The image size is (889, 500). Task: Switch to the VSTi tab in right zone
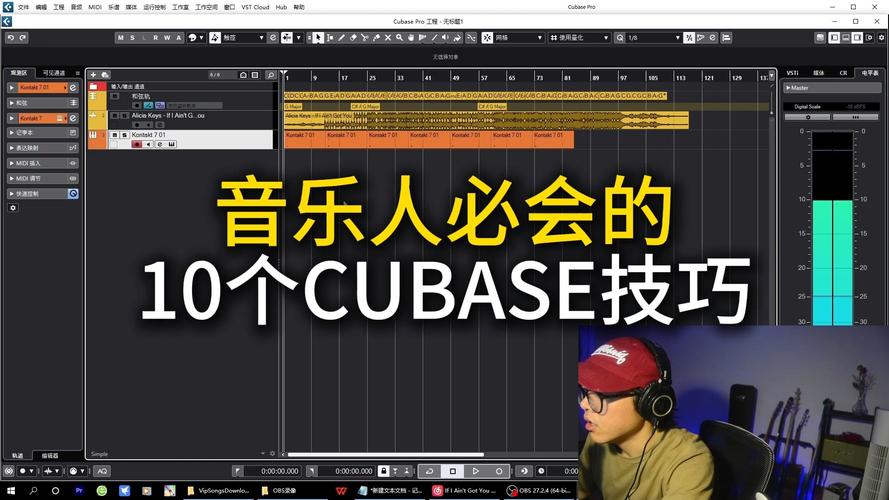(792, 73)
